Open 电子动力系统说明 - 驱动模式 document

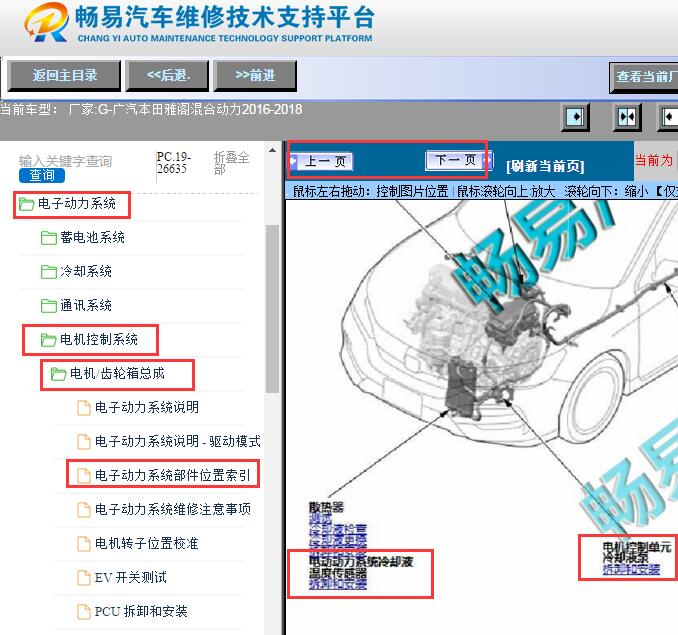[x=177, y=441]
